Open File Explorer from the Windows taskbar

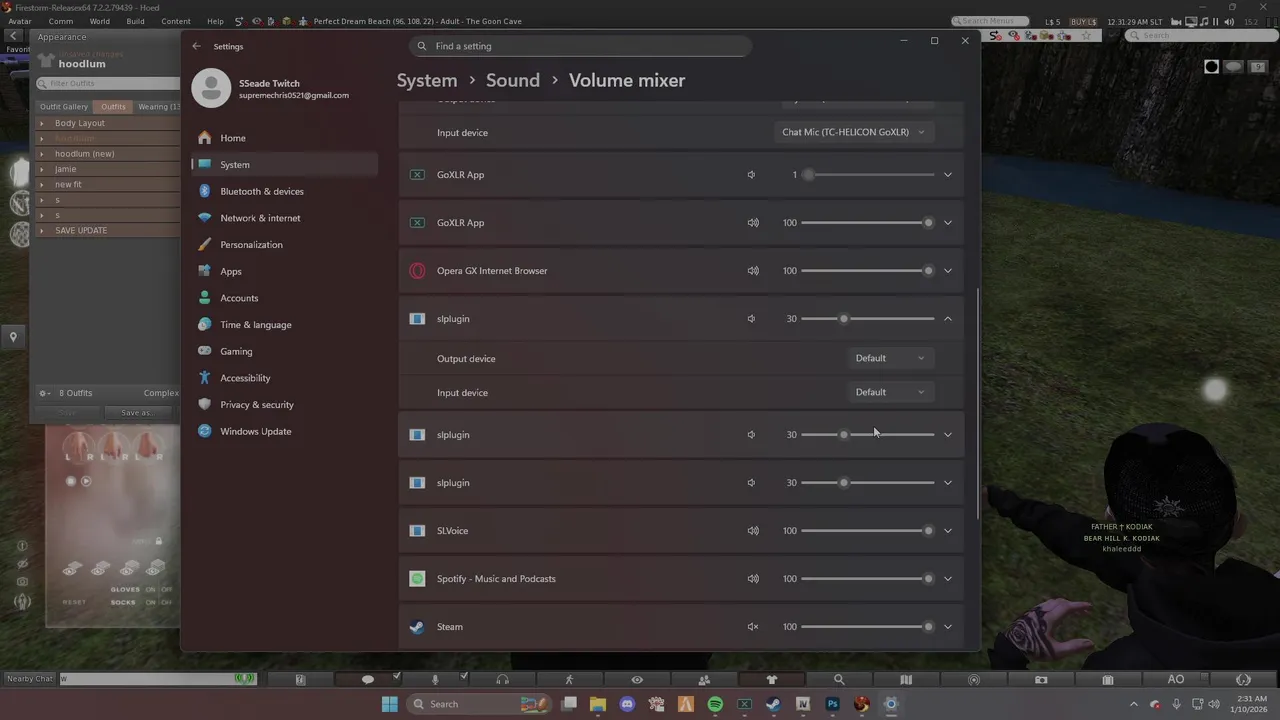(x=598, y=704)
